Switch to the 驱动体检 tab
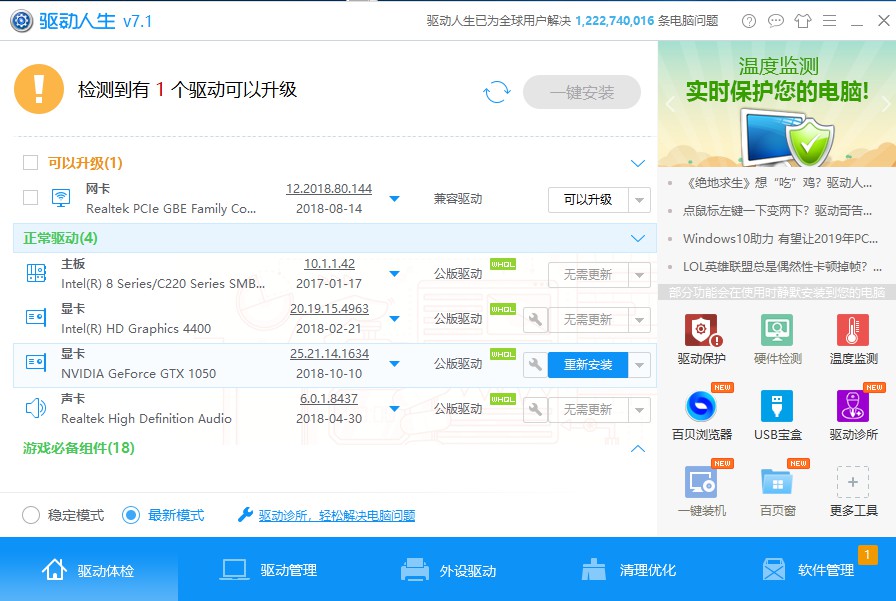The image size is (896, 601). pos(89,570)
